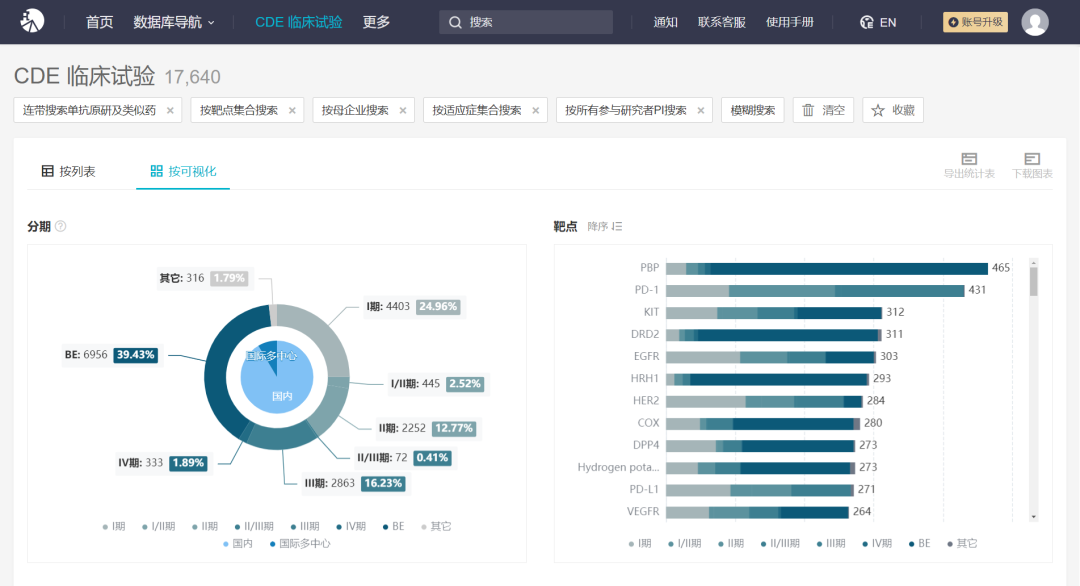Switch language to EN
This screenshot has width=1080, height=586.
pos(888,23)
